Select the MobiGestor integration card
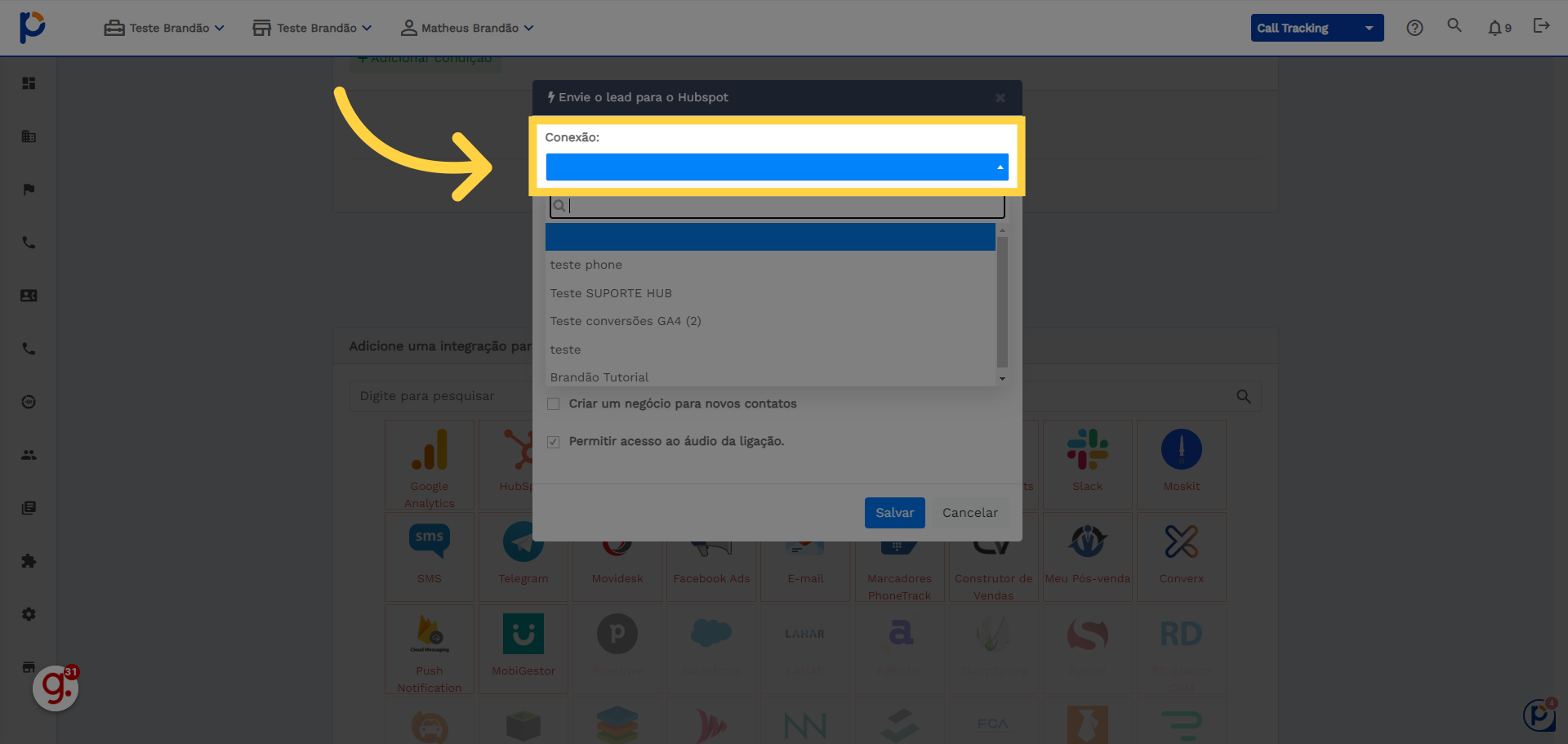 [523, 649]
